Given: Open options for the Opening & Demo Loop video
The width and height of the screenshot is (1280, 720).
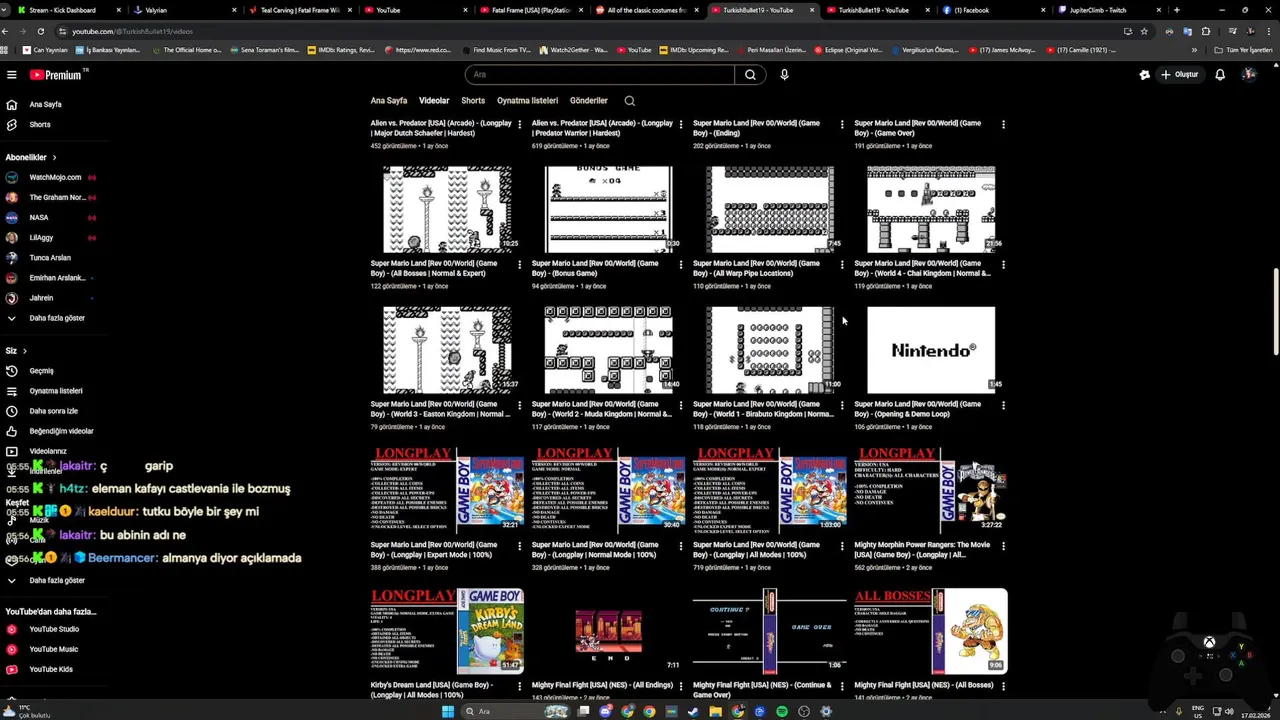Looking at the screenshot, I should 1003,406.
